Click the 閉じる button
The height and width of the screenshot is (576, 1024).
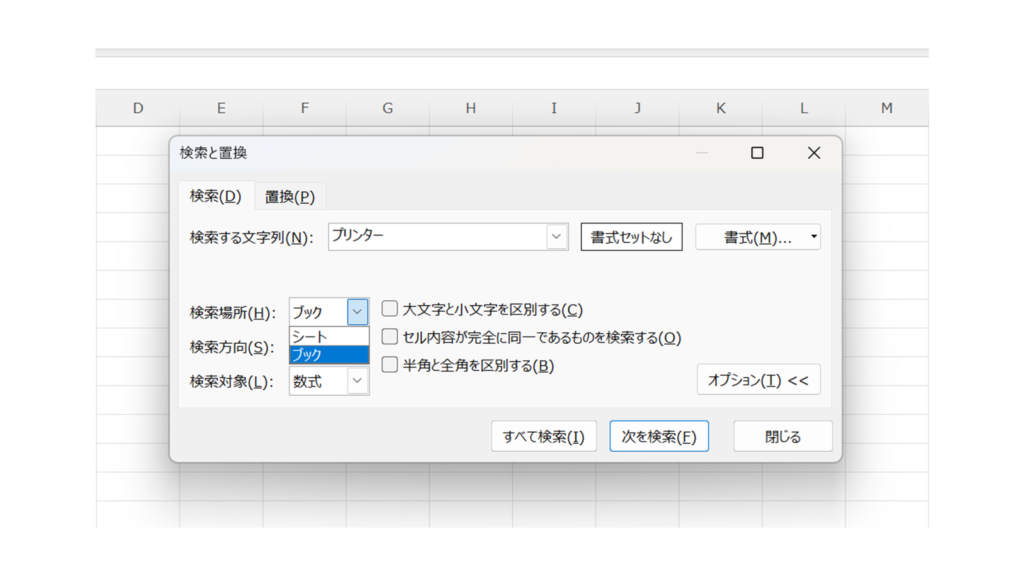point(782,437)
